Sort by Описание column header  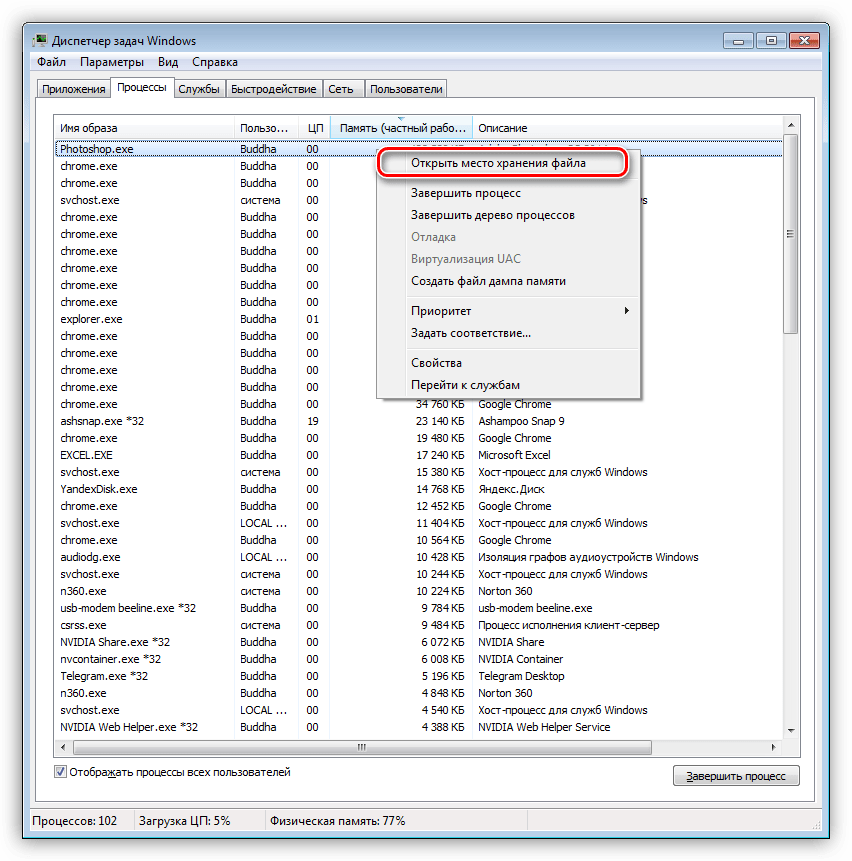tap(627, 128)
